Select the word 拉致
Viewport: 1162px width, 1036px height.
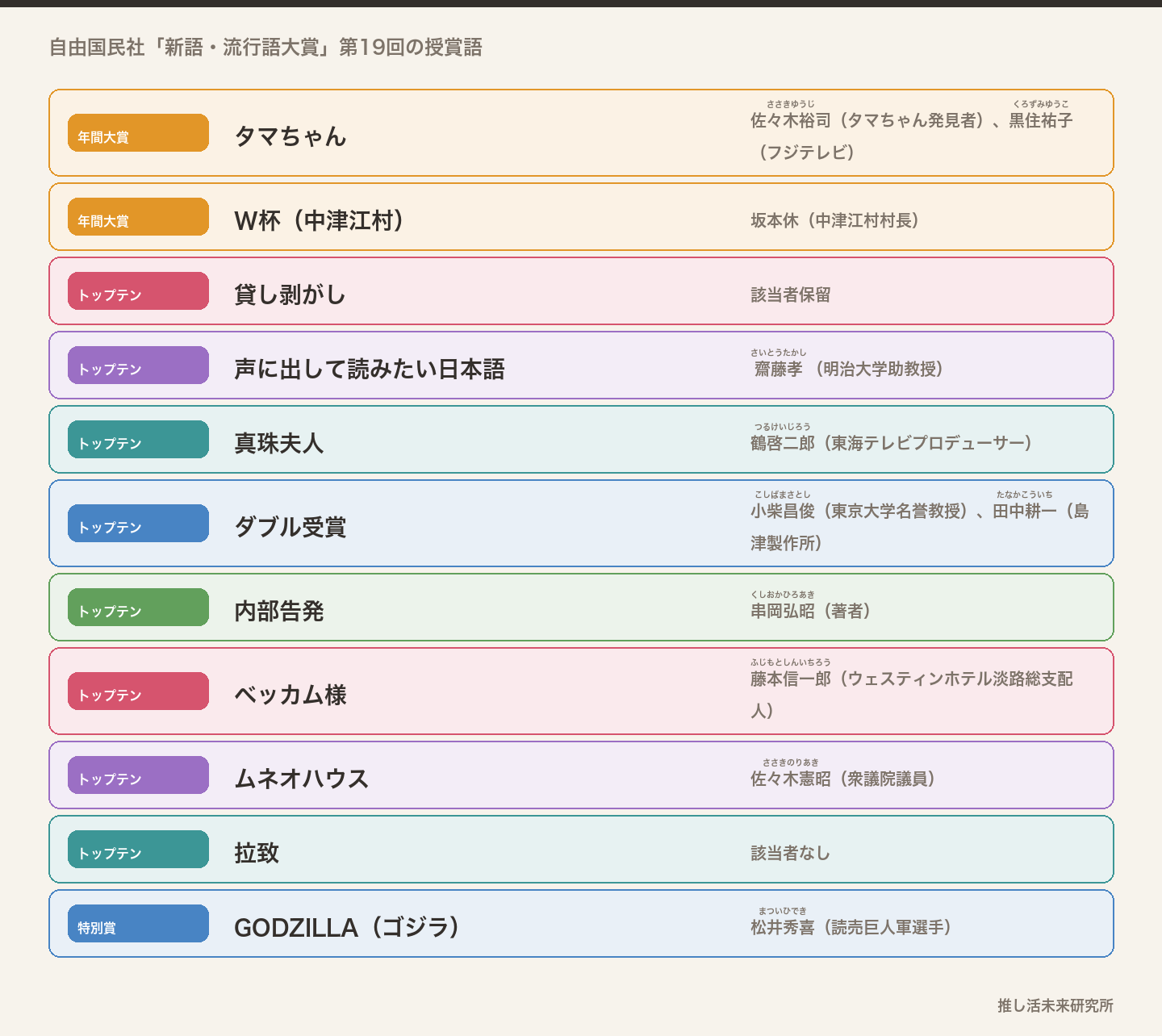pyautogui.click(x=257, y=853)
